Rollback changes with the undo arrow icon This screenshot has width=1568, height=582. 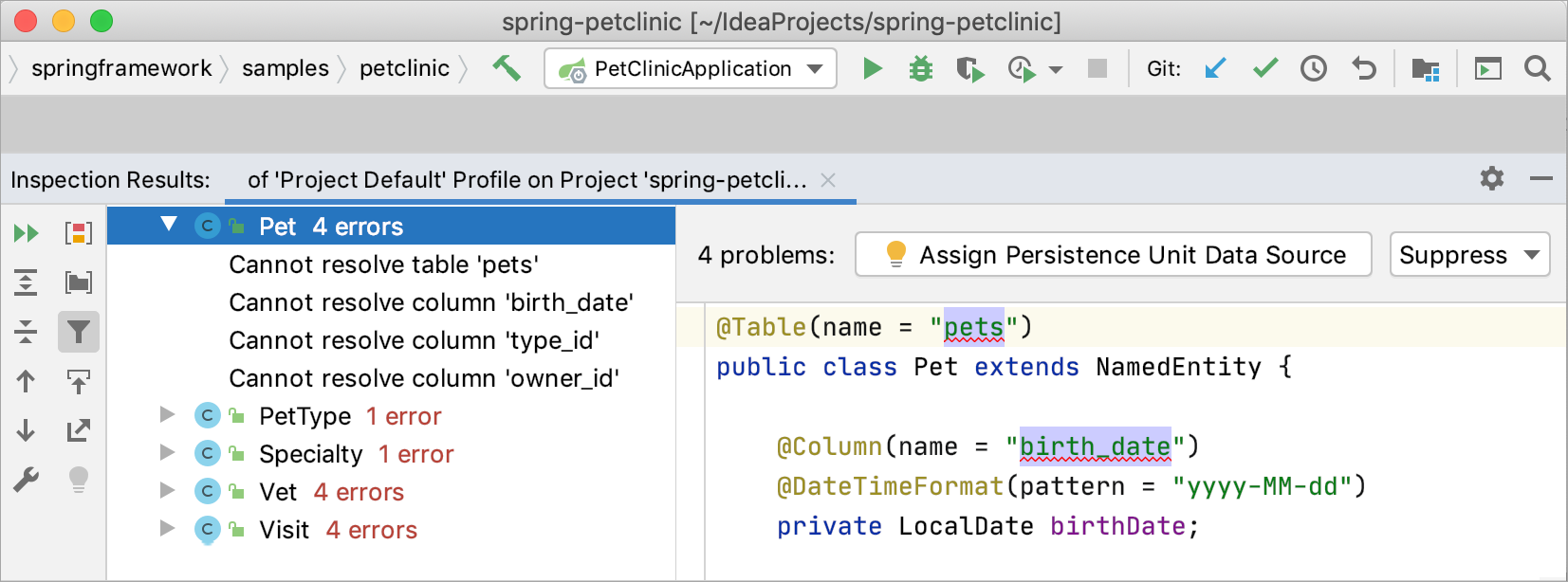(1364, 68)
